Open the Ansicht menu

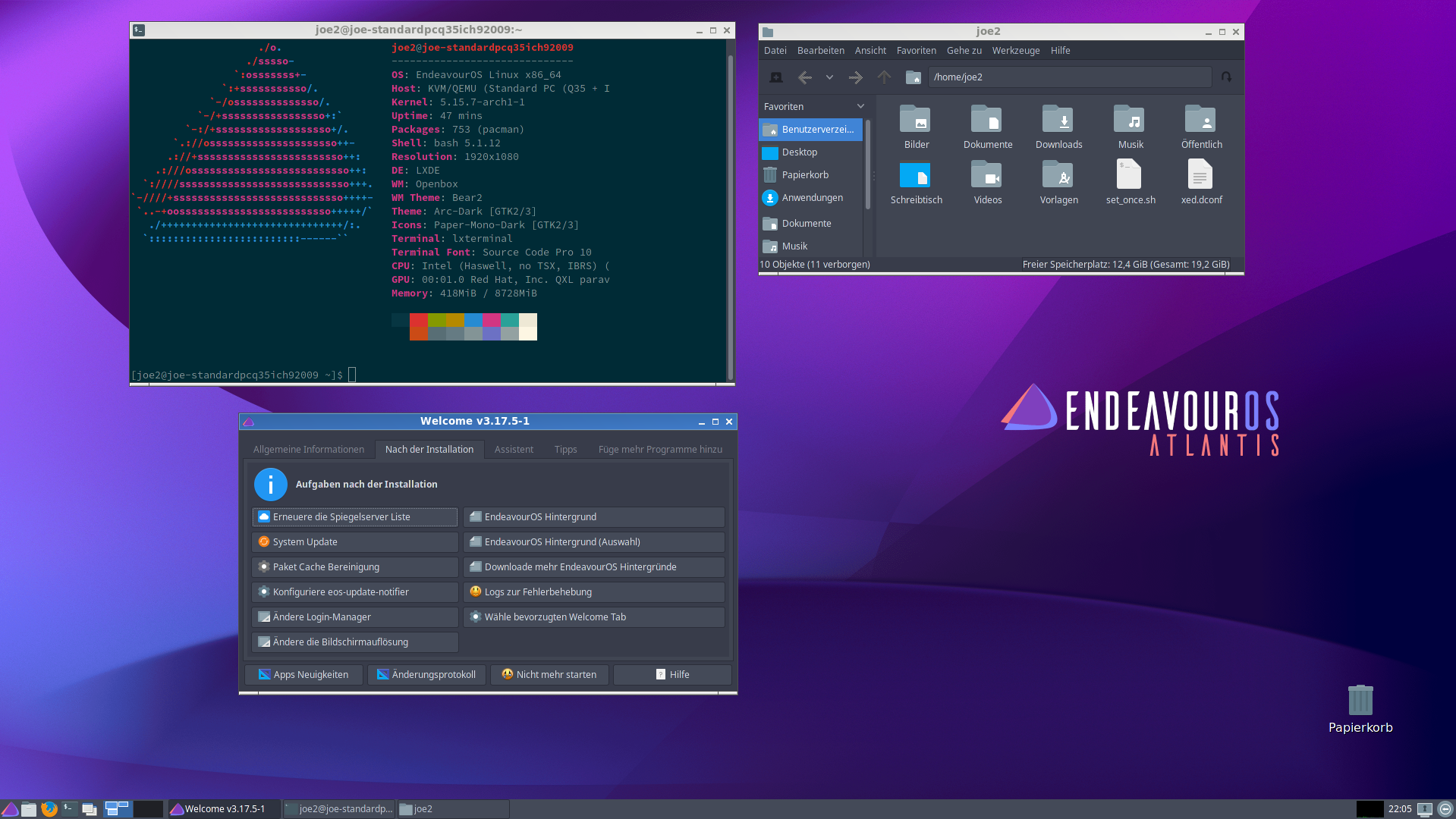click(870, 51)
